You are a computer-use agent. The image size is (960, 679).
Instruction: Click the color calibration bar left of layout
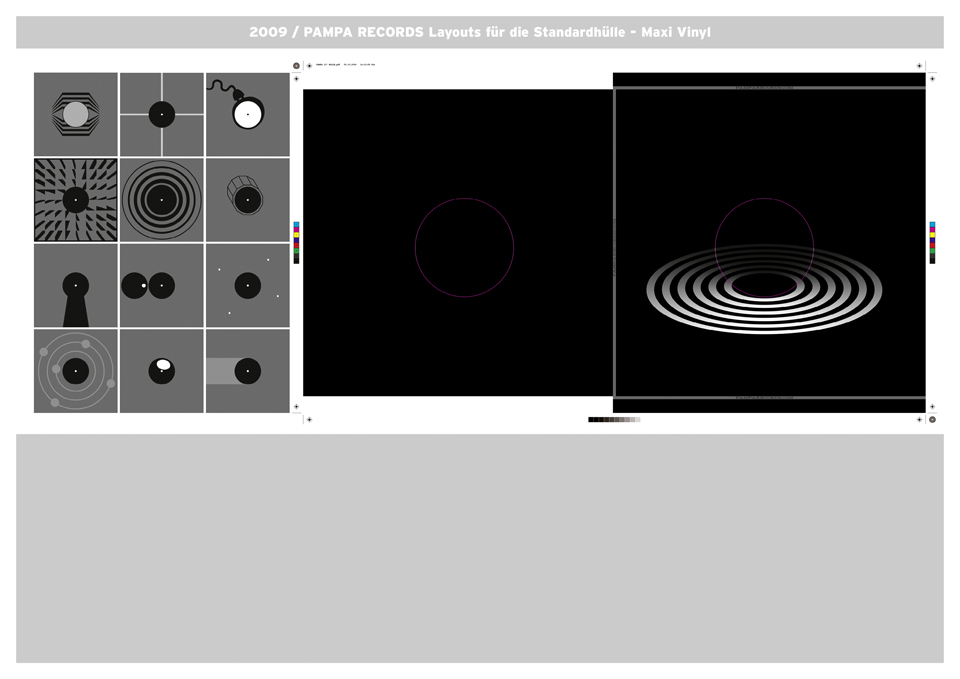[296, 243]
